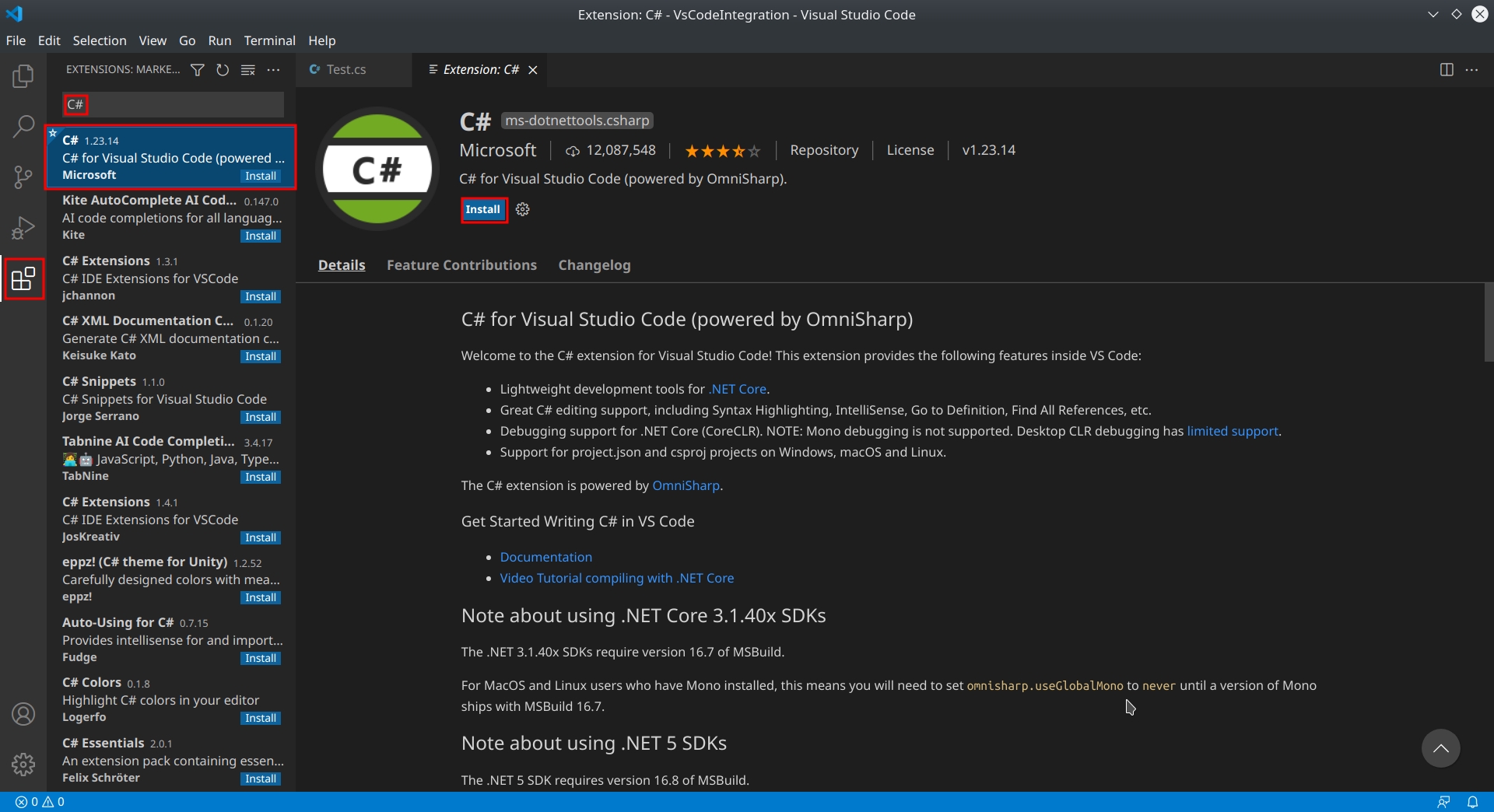Switch to the Test.cs editor tab
The width and height of the screenshot is (1494, 812).
coord(345,69)
